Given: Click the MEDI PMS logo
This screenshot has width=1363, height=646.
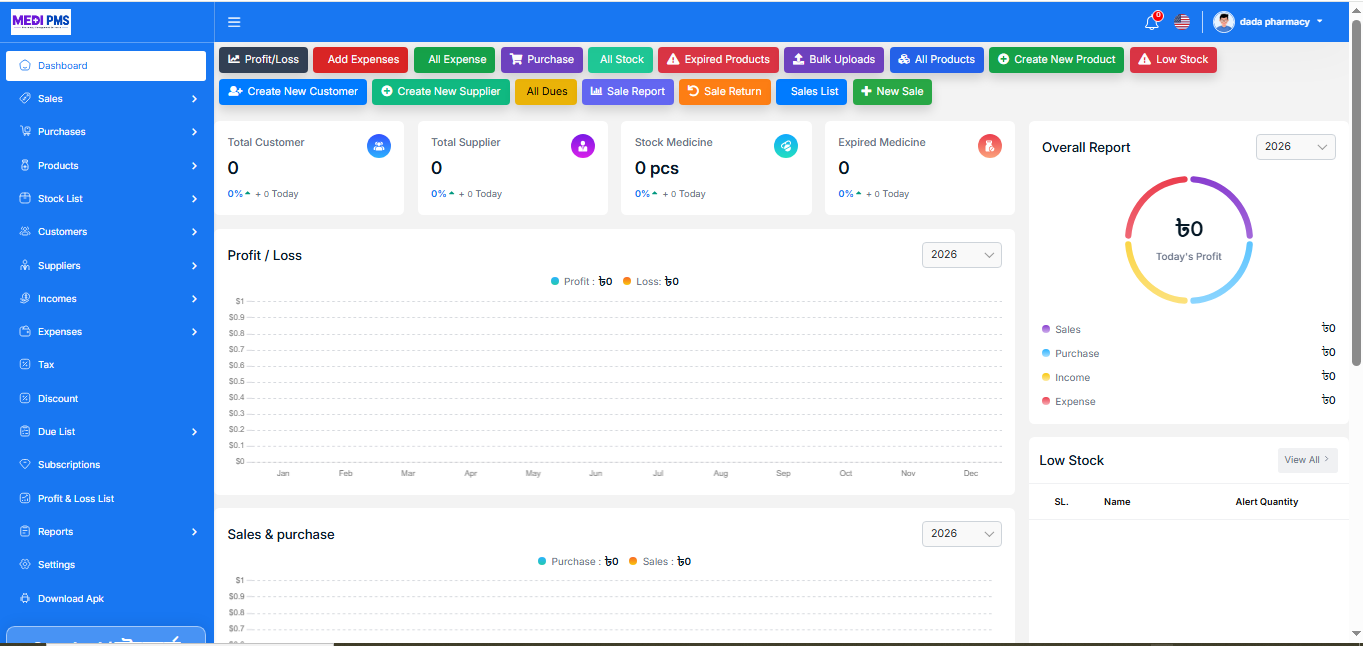Looking at the screenshot, I should pyautogui.click(x=41, y=22).
